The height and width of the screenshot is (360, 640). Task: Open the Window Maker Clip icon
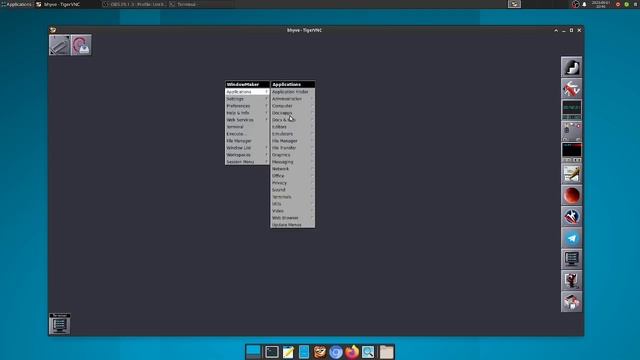pos(59,45)
